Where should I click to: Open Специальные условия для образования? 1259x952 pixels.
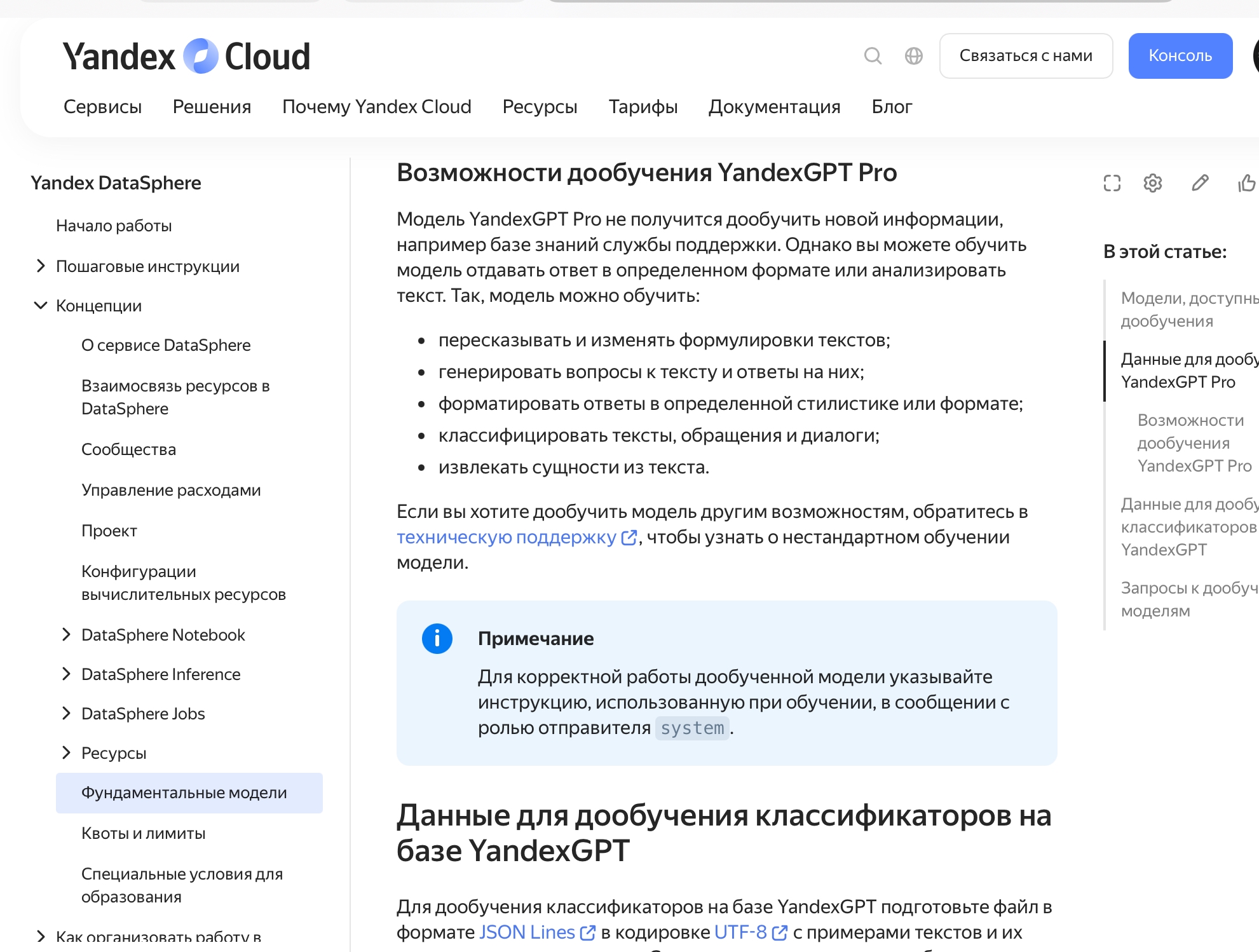coord(182,885)
